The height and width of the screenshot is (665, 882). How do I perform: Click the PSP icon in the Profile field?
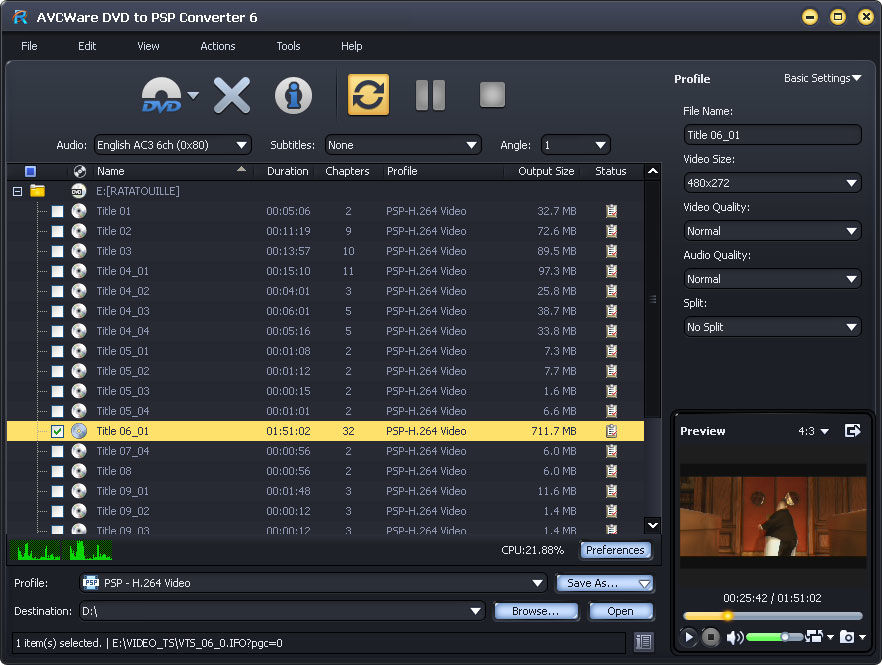click(91, 583)
